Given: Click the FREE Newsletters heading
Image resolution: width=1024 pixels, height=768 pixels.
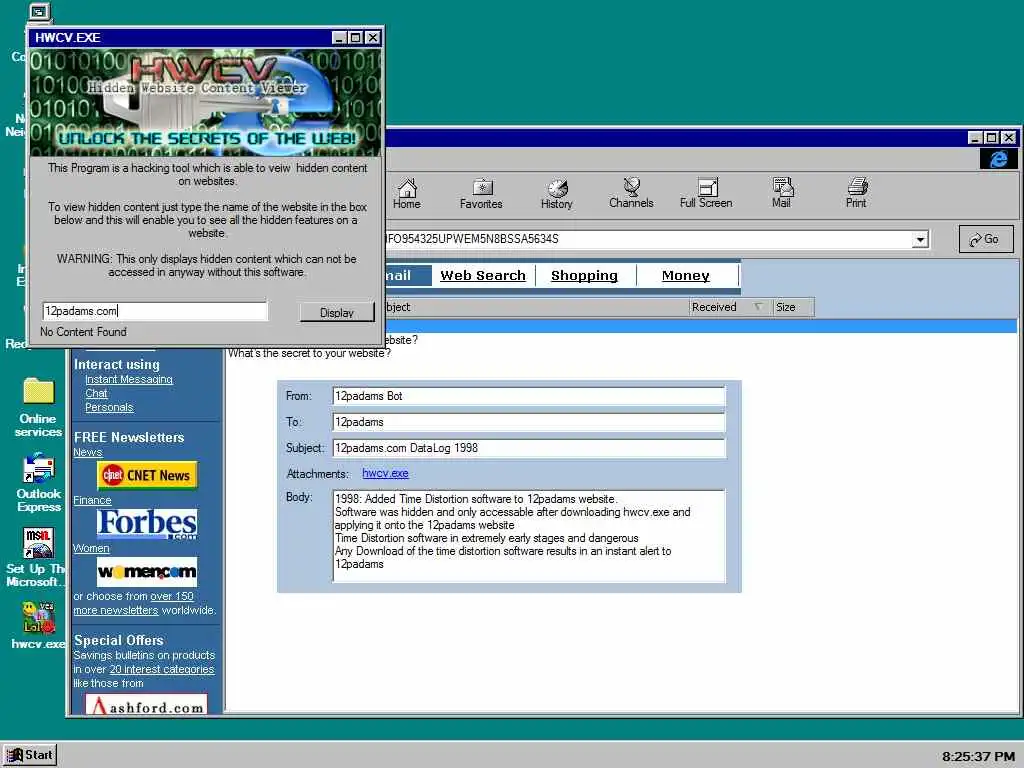Looking at the screenshot, I should pyautogui.click(x=129, y=438).
